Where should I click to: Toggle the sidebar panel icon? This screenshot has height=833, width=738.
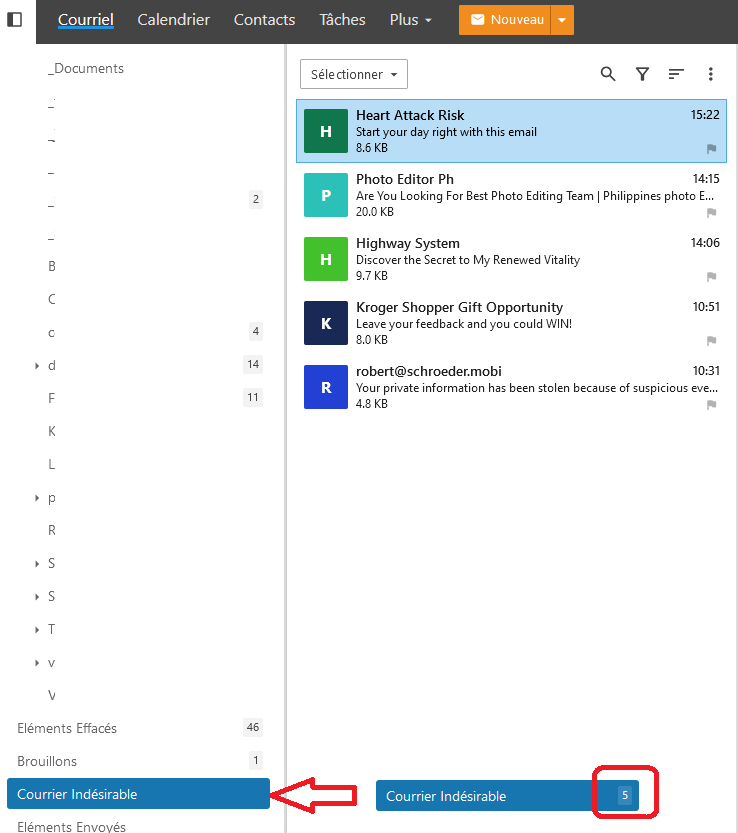click(x=15, y=20)
